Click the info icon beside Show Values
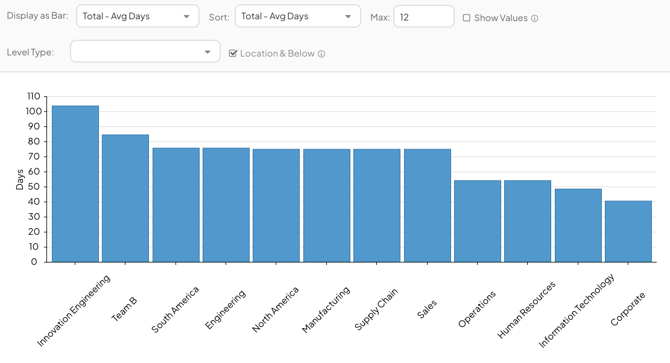Image resolution: width=670 pixels, height=363 pixels. coord(534,18)
